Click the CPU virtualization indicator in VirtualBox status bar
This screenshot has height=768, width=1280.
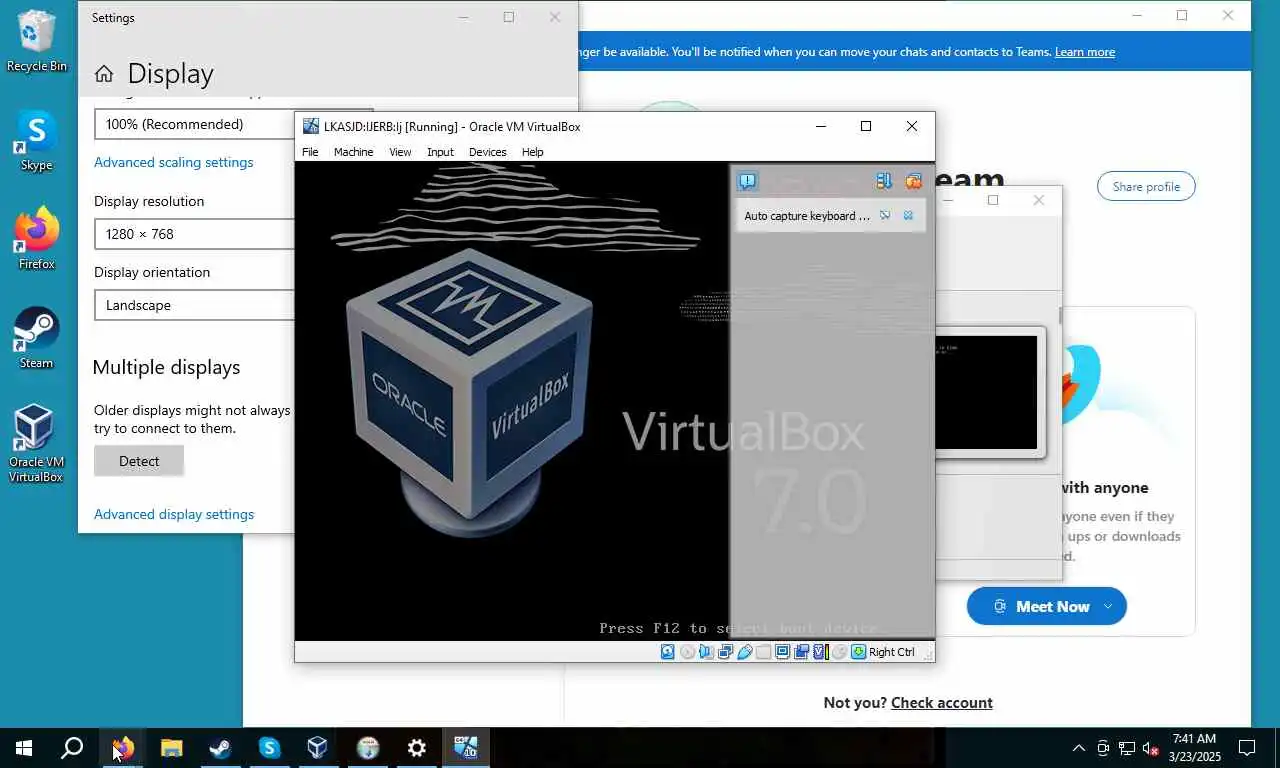click(821, 652)
